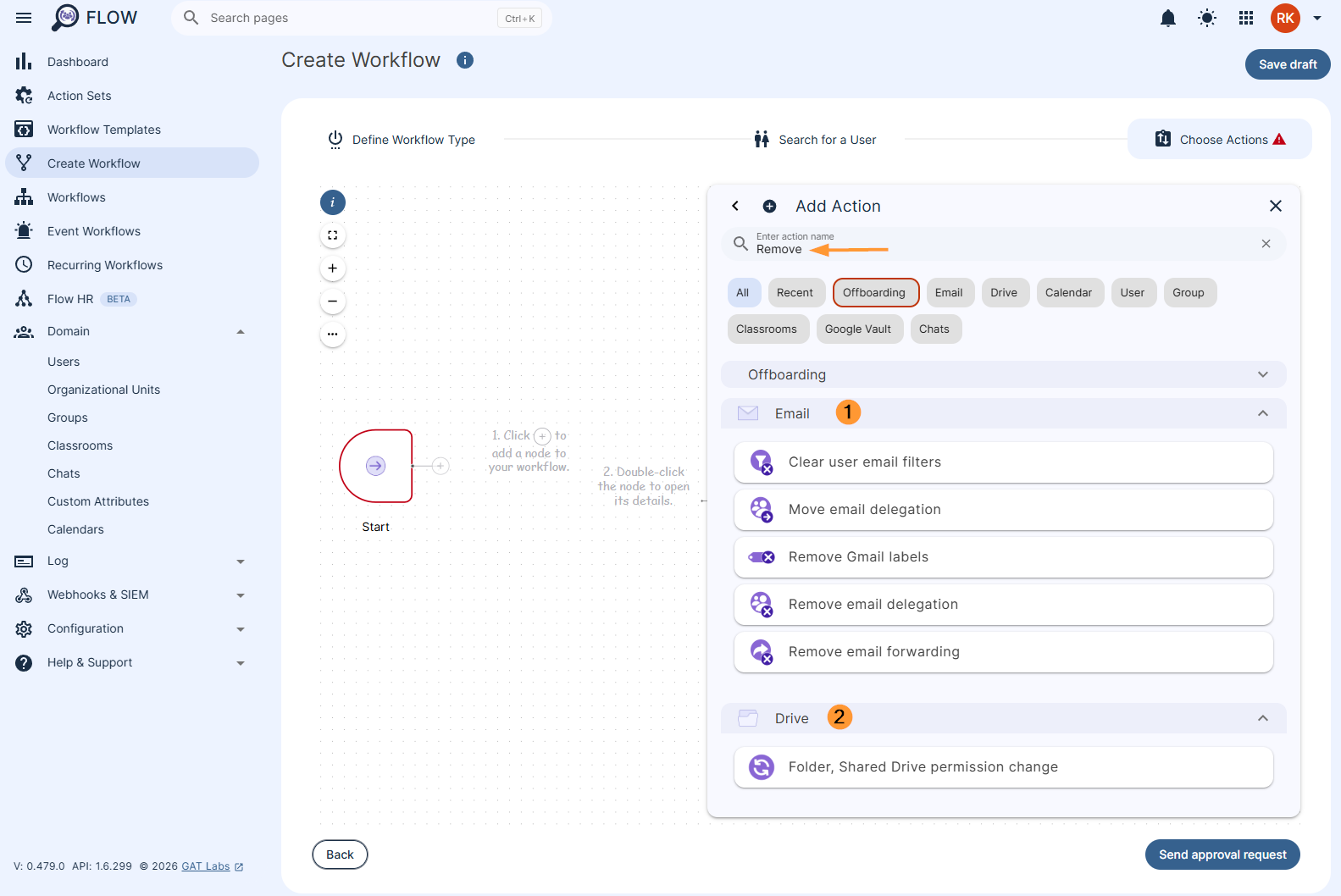Go to Define Workflow Type step
Viewport: 1341px width, 896px height.
(x=402, y=140)
